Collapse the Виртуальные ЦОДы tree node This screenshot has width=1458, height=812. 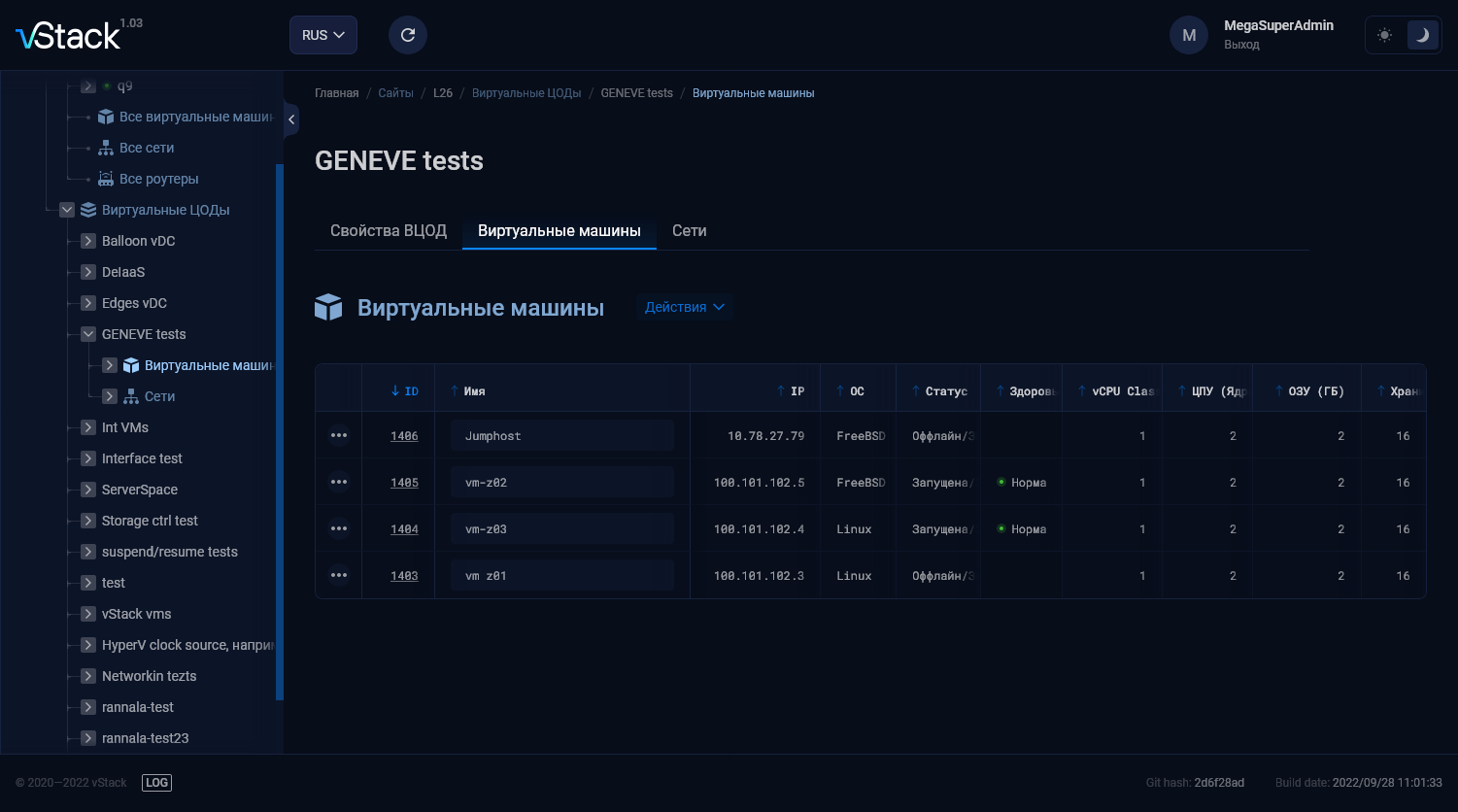[x=67, y=210]
